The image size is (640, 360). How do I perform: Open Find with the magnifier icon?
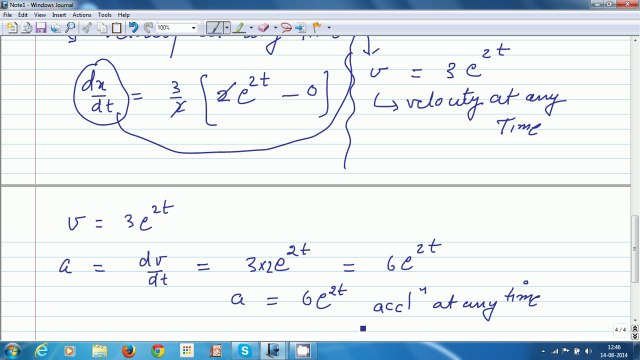70,28
